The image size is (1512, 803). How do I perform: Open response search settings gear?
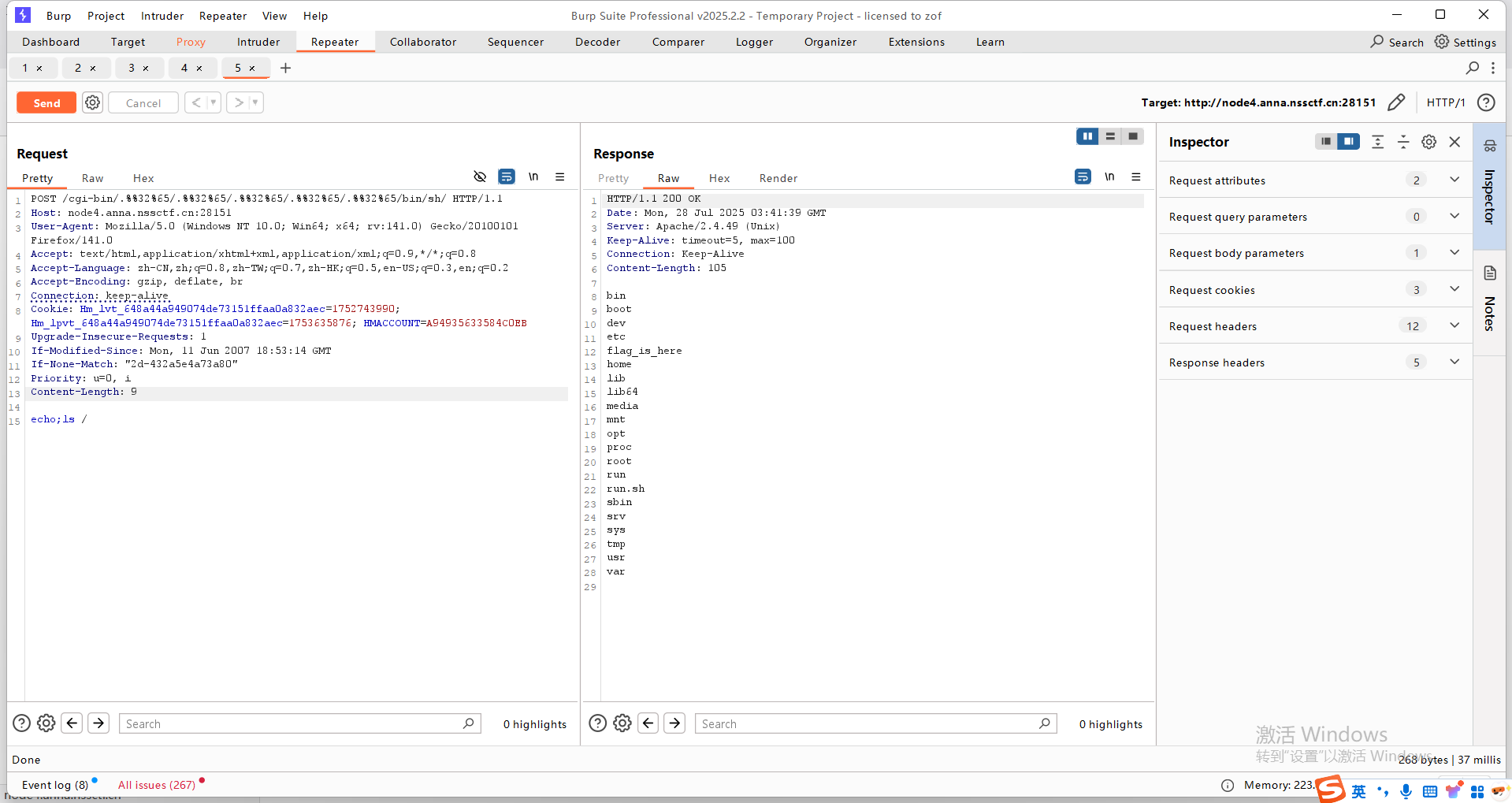click(622, 723)
